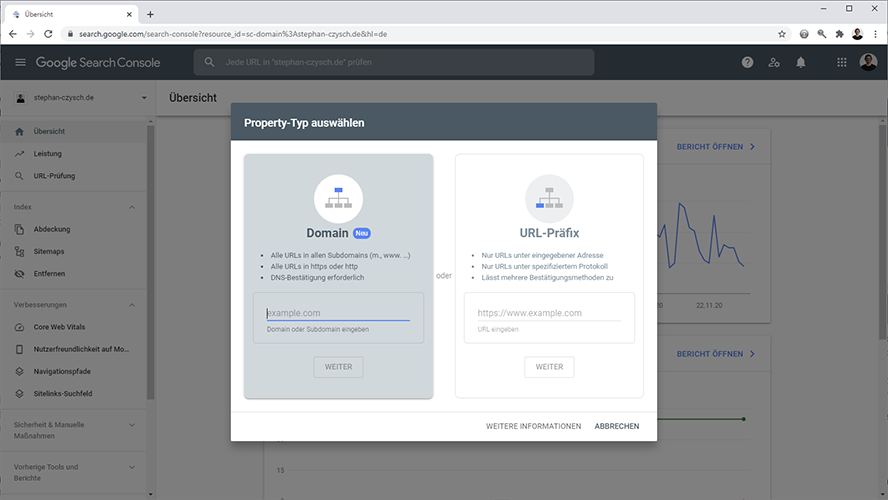The height and width of the screenshot is (500, 888).
Task: Open the Abdeckung report
Action: click(x=73, y=229)
